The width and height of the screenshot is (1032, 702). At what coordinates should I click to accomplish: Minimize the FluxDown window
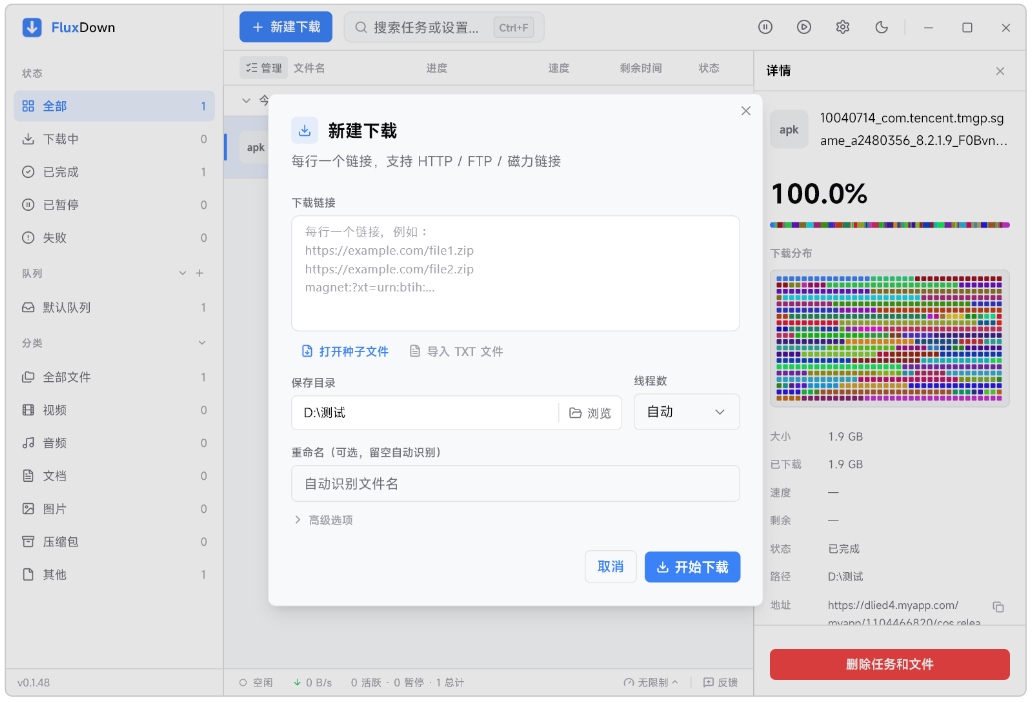pyautogui.click(x=928, y=27)
